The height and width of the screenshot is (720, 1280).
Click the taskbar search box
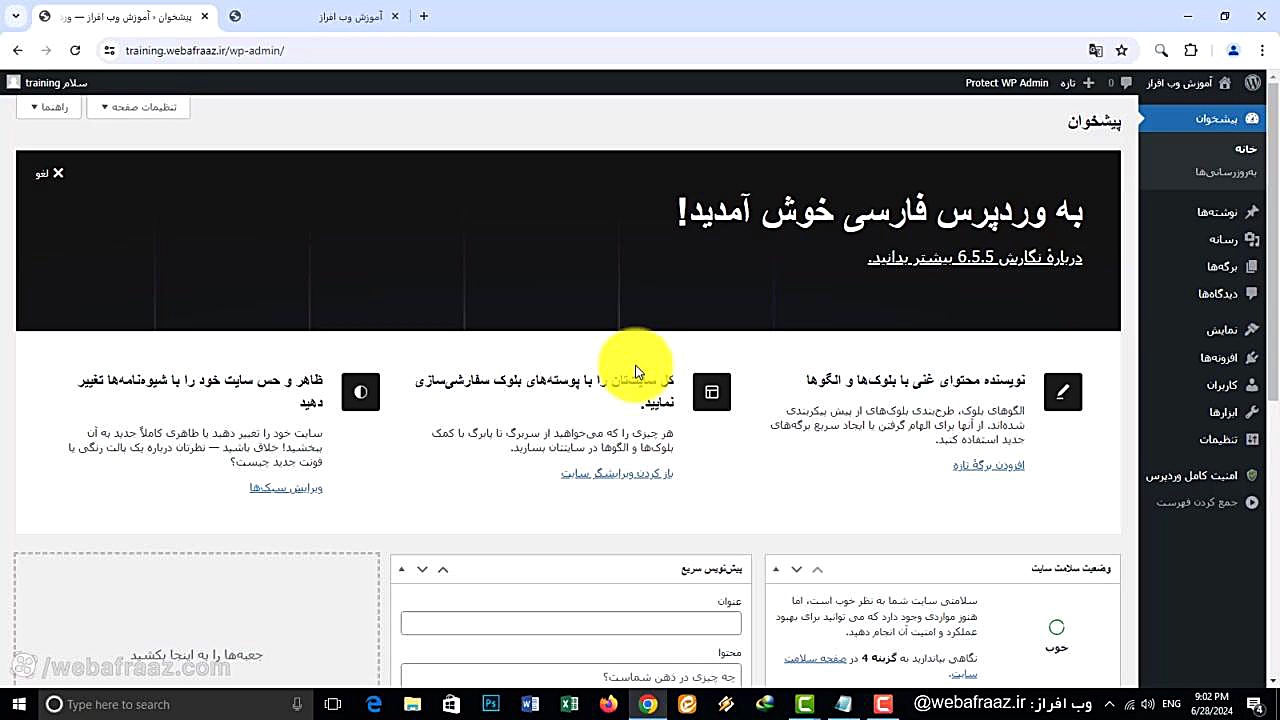(x=177, y=704)
